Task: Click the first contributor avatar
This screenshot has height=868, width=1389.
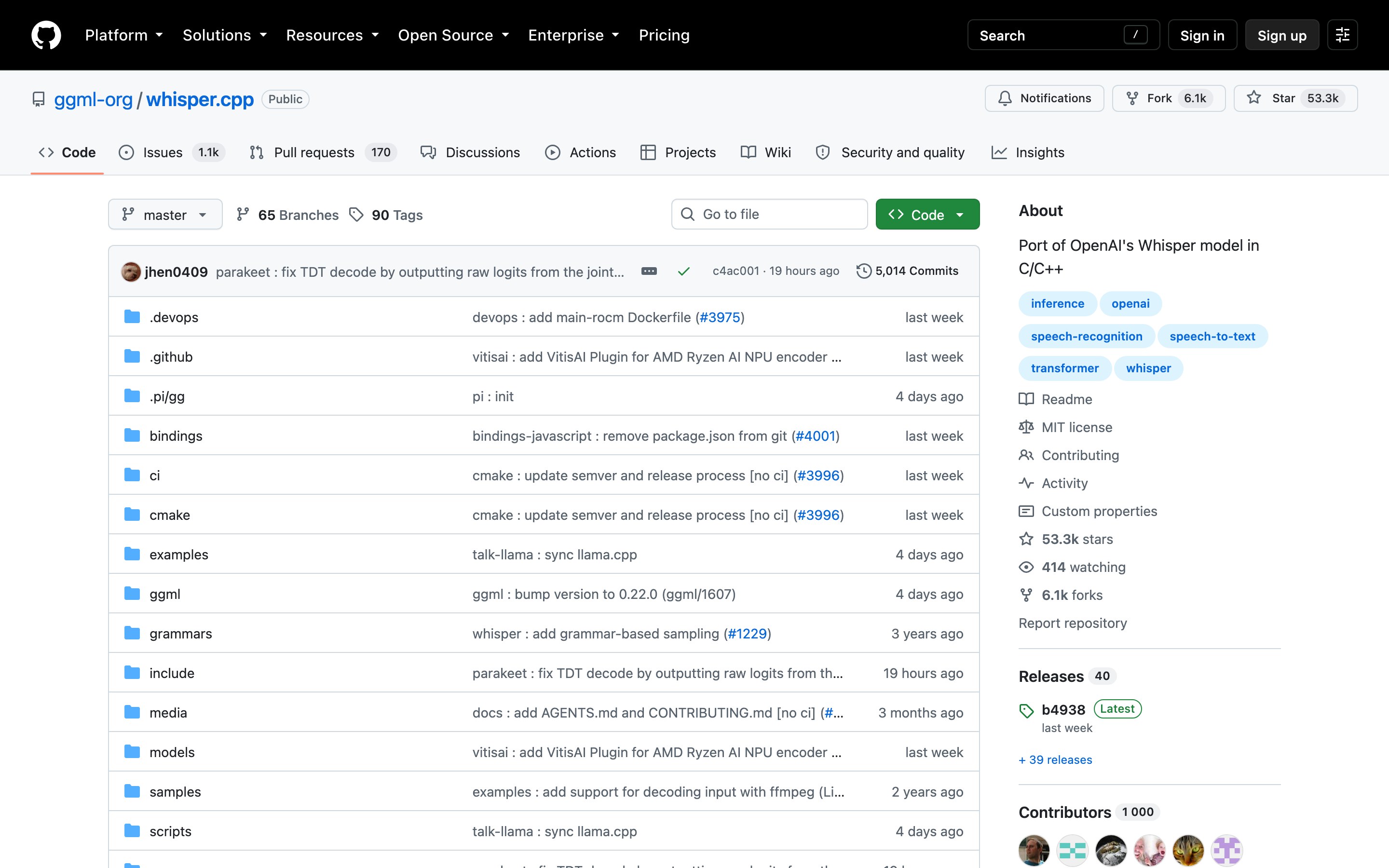Action: pos(1034,850)
